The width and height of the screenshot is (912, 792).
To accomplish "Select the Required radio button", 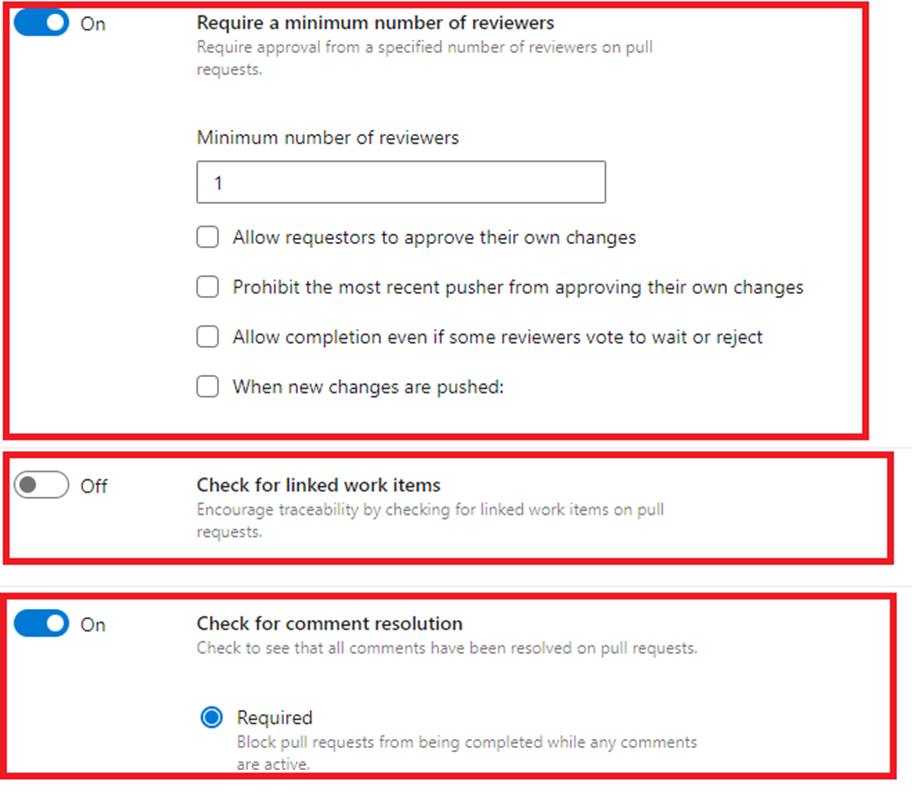I will coord(211,717).
